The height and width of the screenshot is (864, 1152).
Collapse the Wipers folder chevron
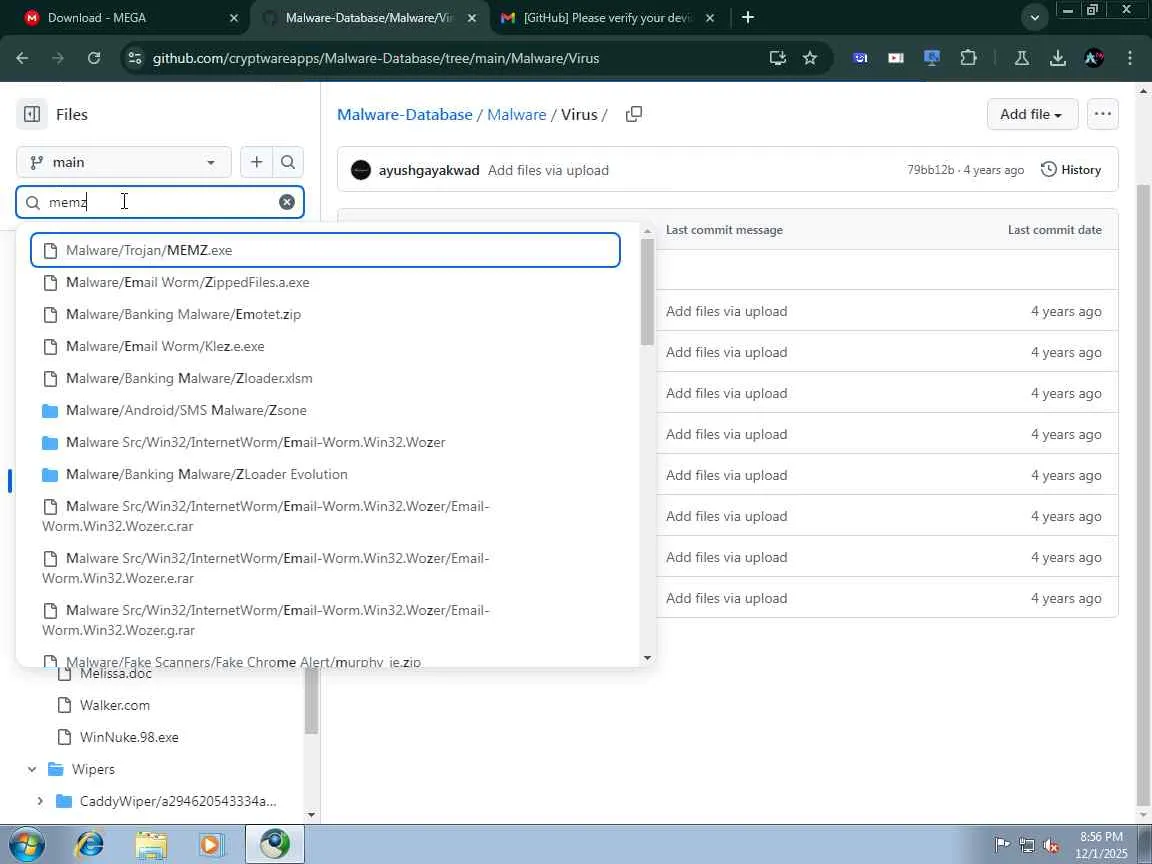(32, 769)
